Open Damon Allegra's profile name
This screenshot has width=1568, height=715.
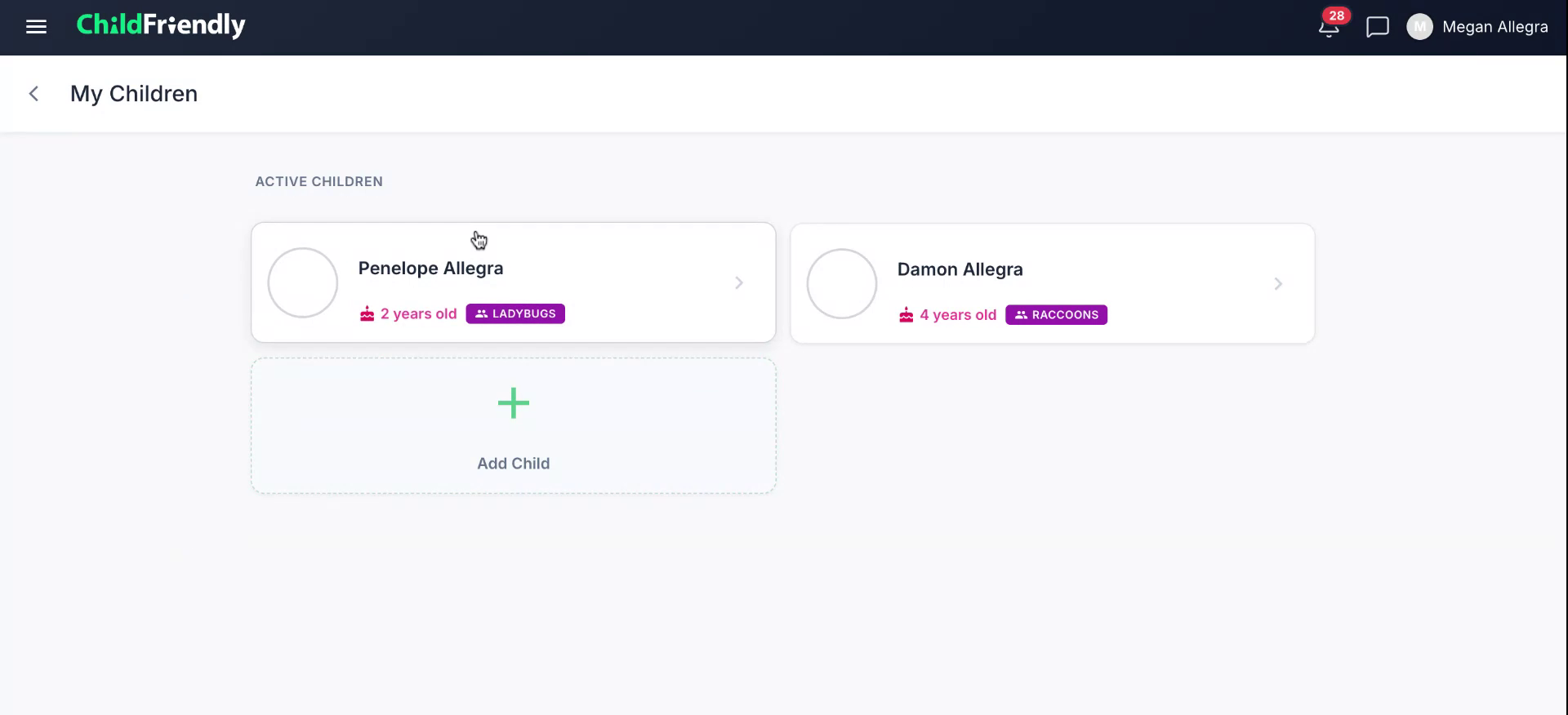coord(960,269)
